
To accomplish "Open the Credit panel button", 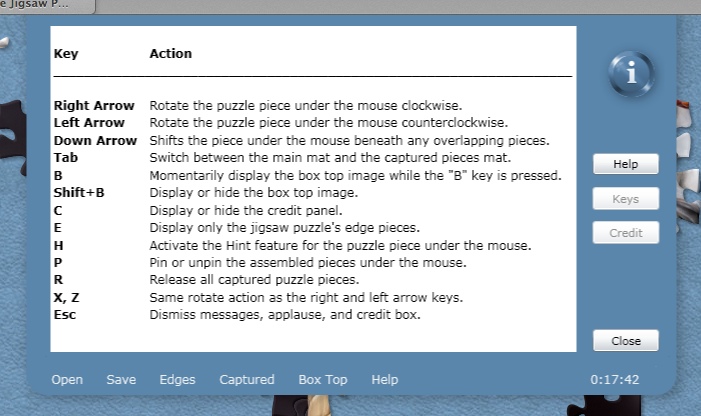I will point(625,233).
